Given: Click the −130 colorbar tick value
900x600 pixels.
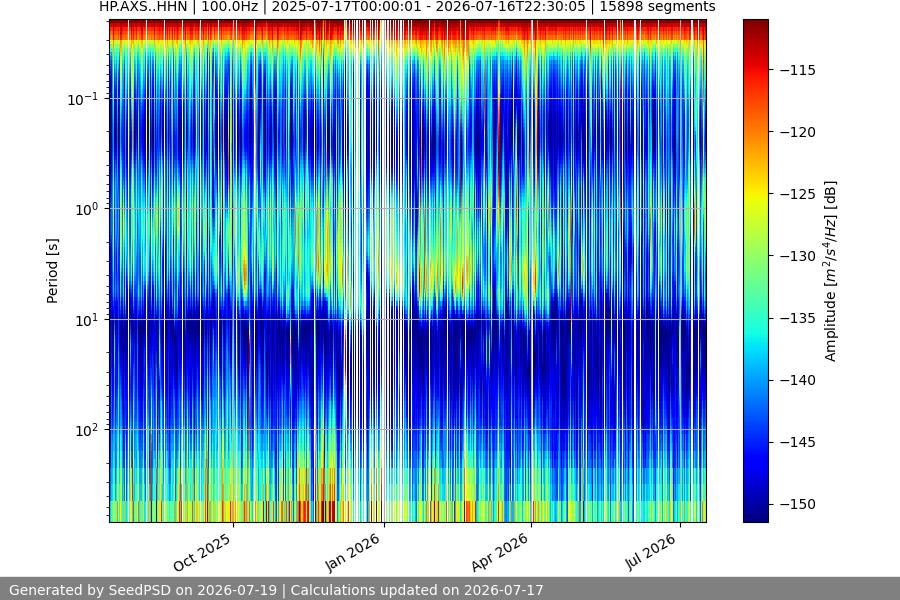Looking at the screenshot, I should [x=798, y=256].
